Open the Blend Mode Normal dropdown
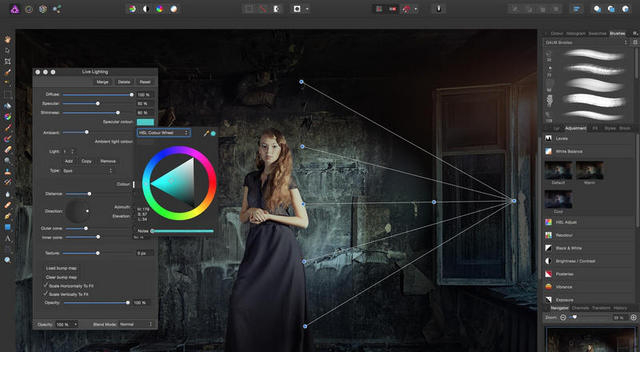 [136, 324]
